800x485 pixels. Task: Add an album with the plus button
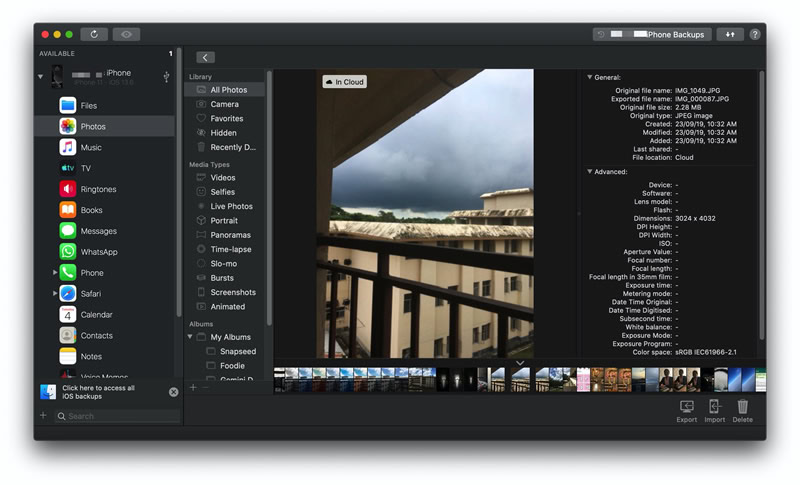tap(193, 388)
